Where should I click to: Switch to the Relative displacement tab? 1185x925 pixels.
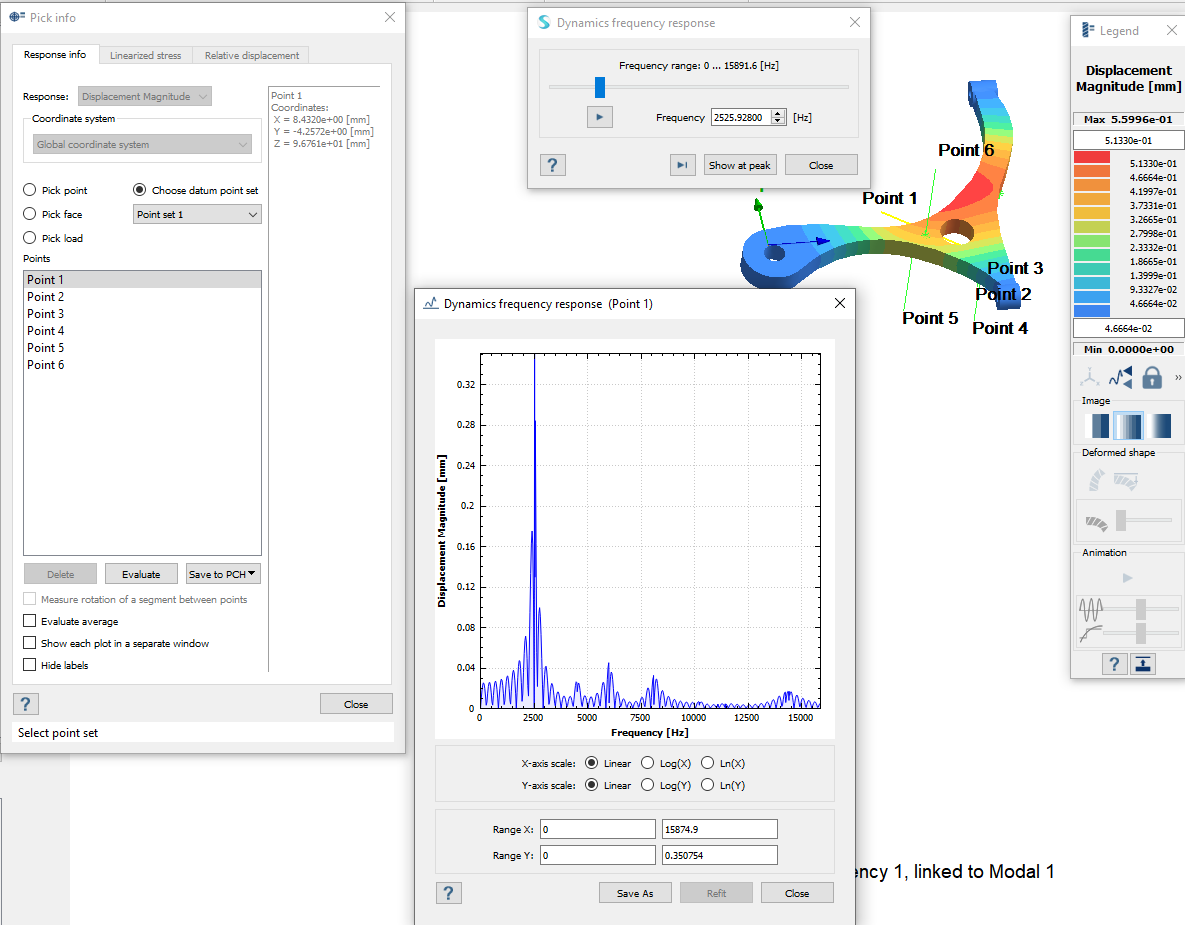pos(252,55)
